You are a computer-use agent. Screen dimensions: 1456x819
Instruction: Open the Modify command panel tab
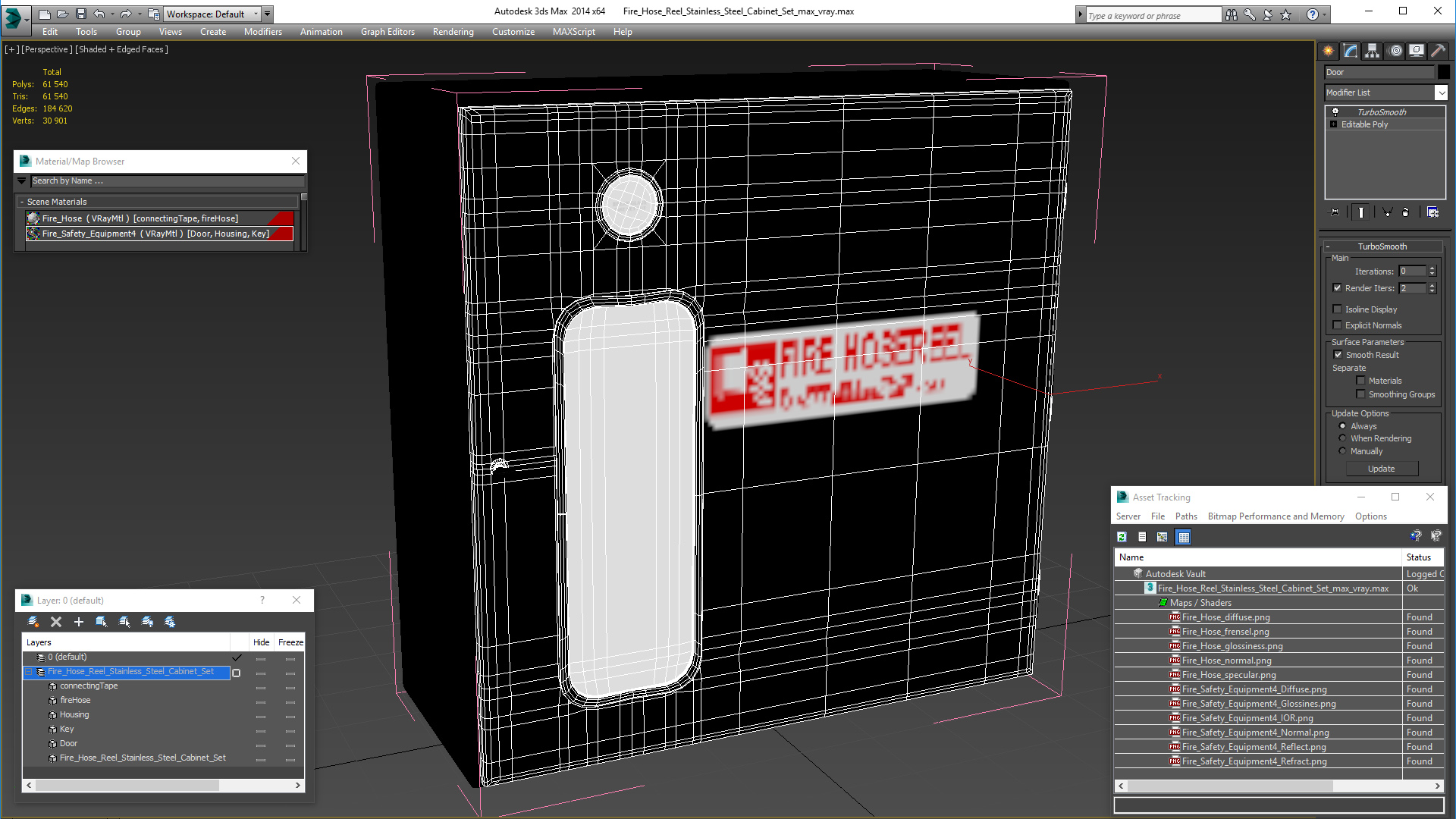(x=1351, y=51)
